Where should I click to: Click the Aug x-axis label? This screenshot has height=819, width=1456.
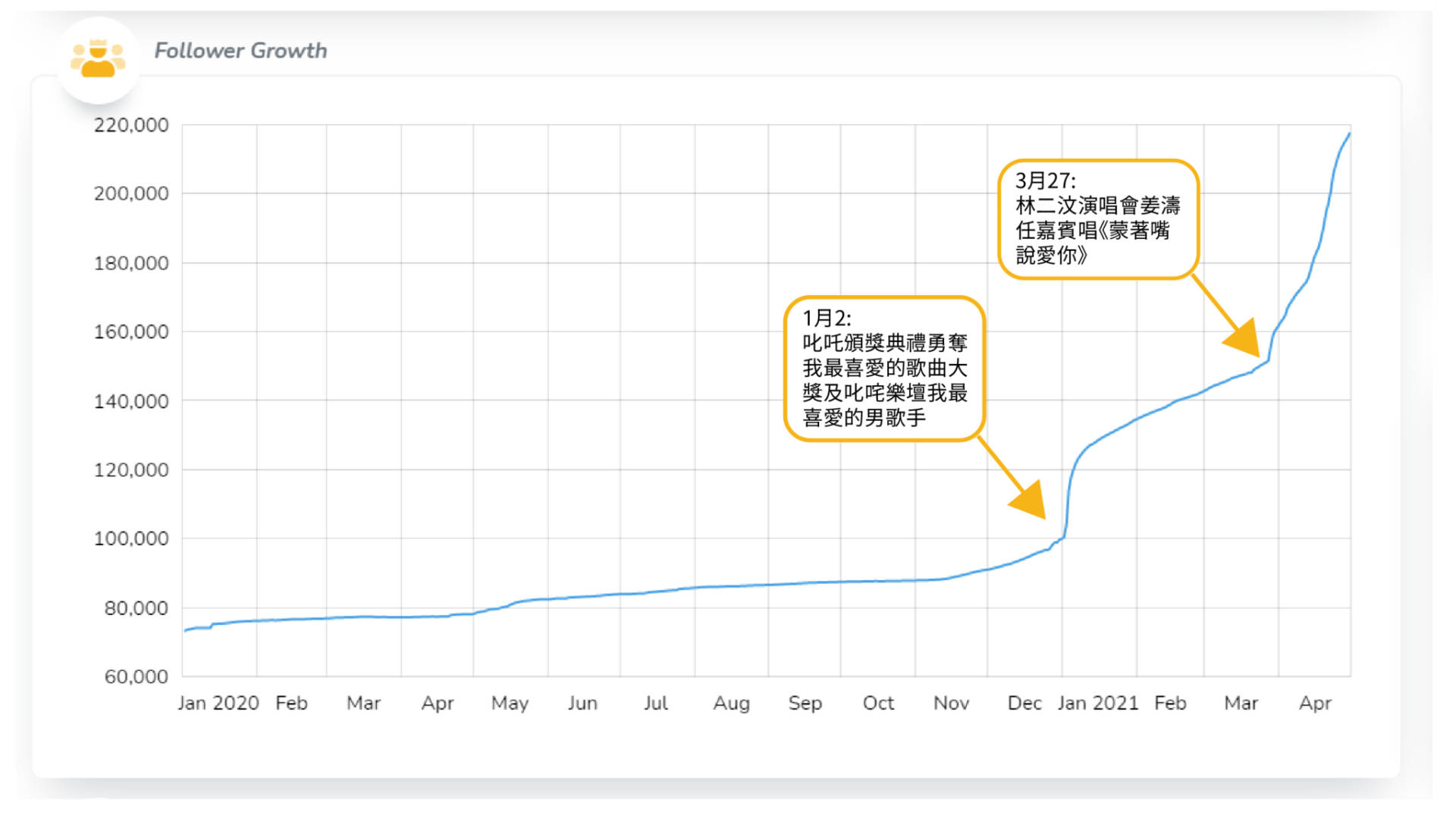click(731, 703)
